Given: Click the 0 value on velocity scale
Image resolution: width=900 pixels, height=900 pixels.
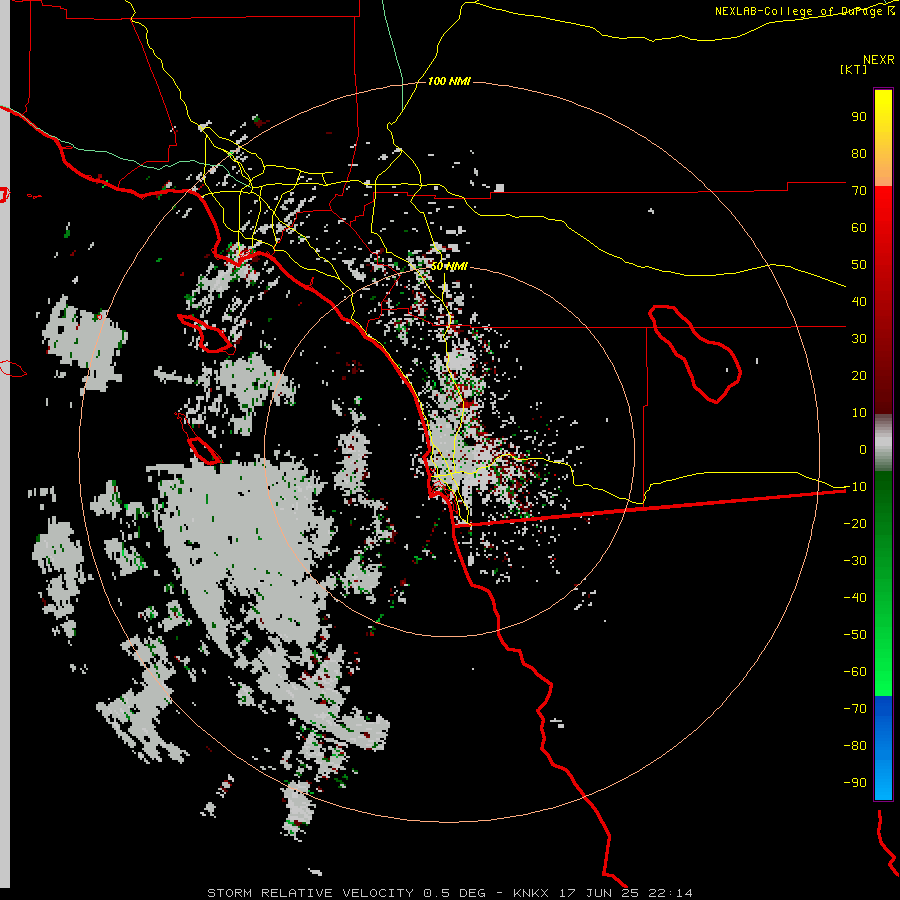Looking at the screenshot, I should click(x=863, y=449).
